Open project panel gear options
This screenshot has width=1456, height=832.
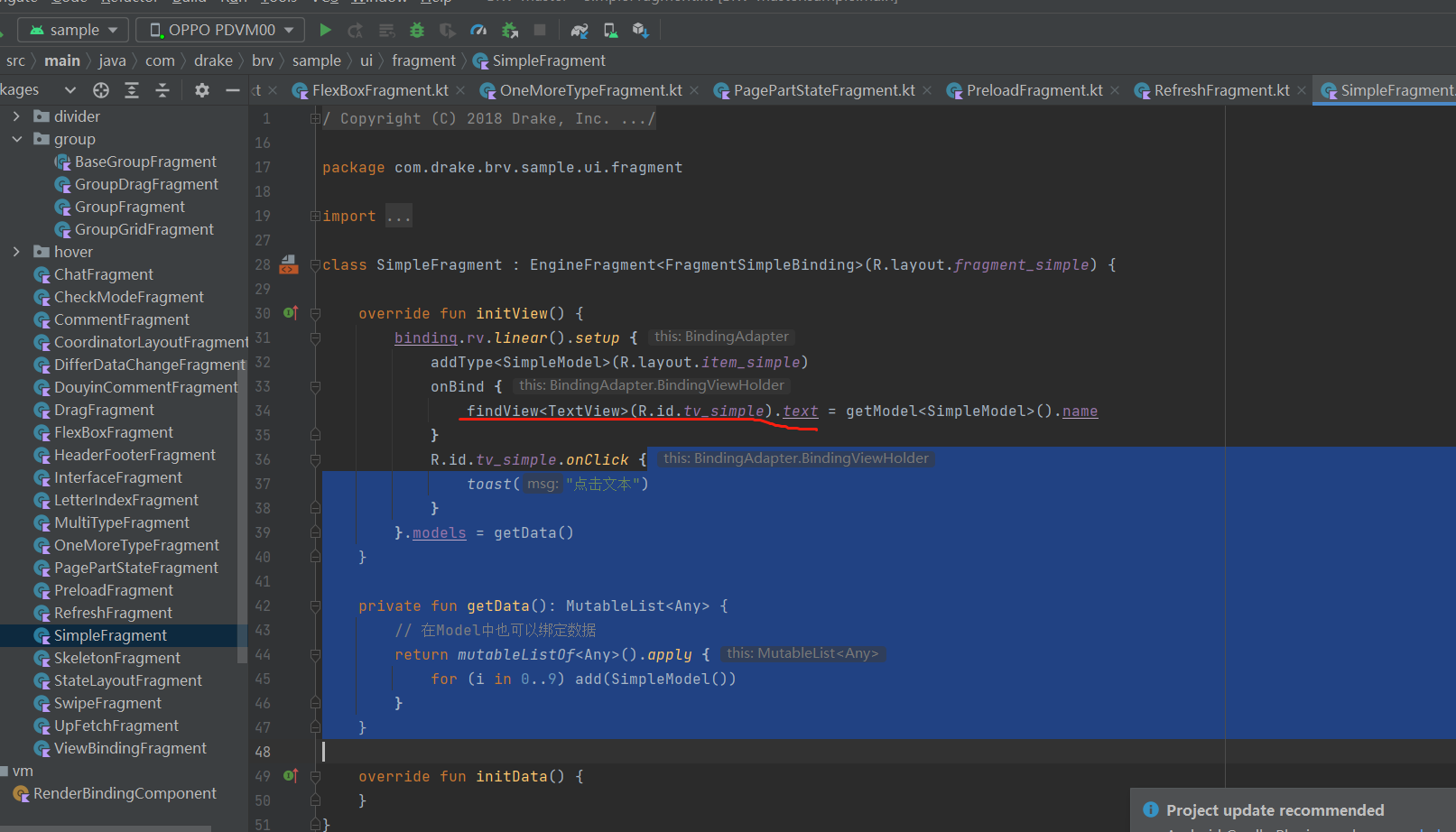tap(202, 89)
